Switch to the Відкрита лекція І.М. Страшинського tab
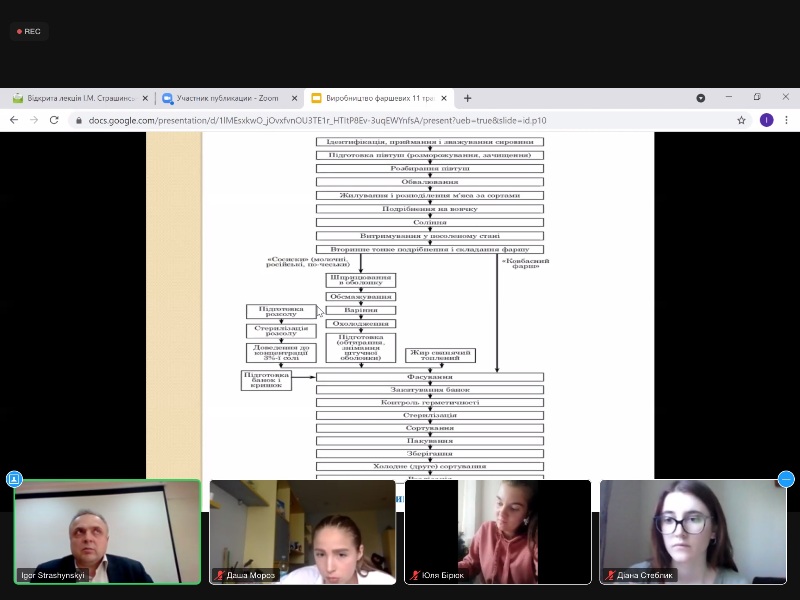800x600 pixels. click(x=81, y=98)
